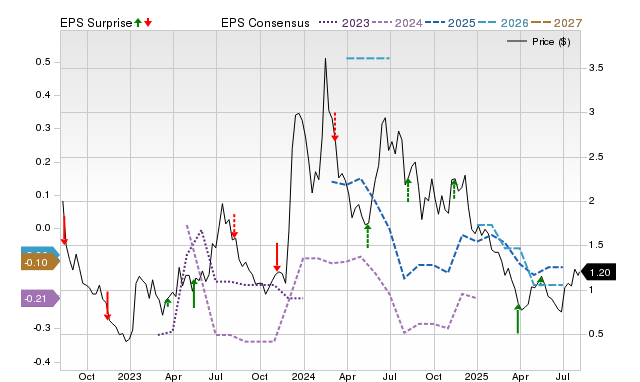Click the tall green arrow in May 2023
The width and height of the screenshot is (640, 382).
[194, 293]
